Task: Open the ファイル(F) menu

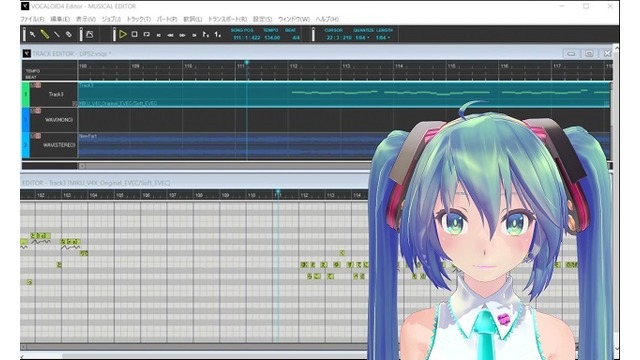Action: 32,19
